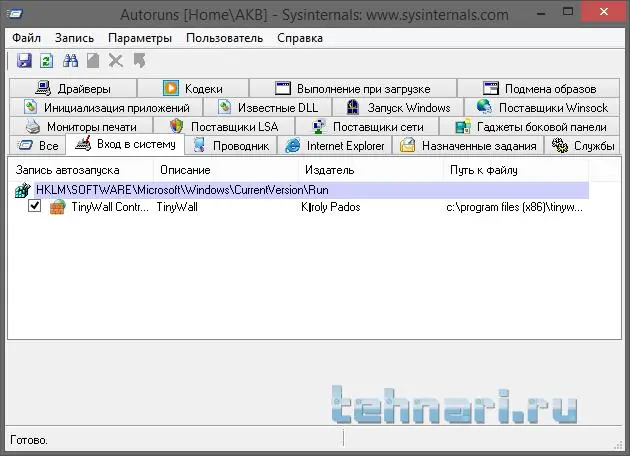Screen dimensions: 630x456
Task: Click the Delete X toolbar icon
Action: [116, 61]
